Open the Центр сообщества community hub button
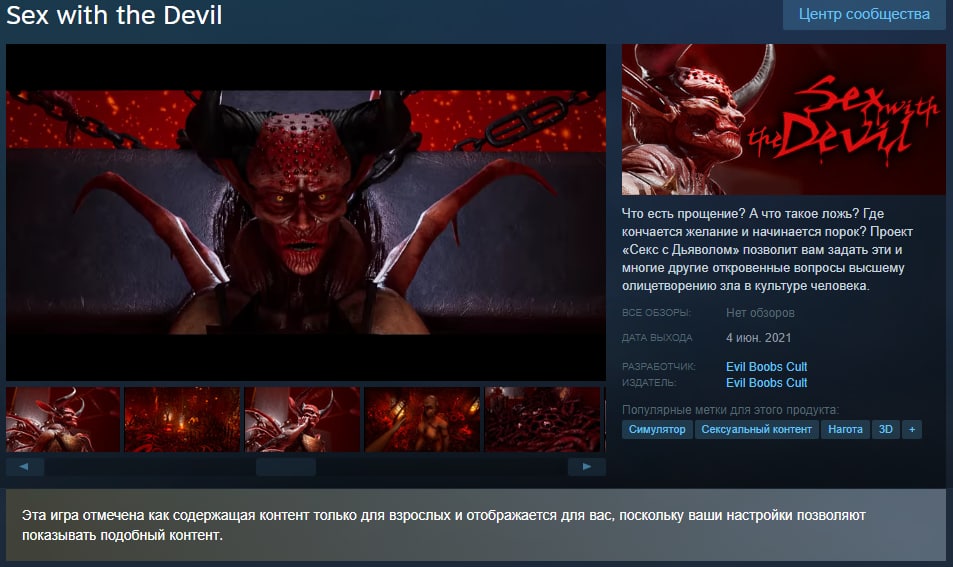The width and height of the screenshot is (953, 567). [x=864, y=15]
